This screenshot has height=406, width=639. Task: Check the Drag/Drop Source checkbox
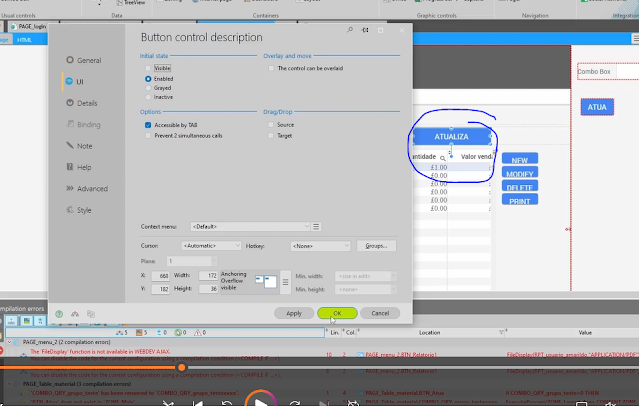click(271, 125)
